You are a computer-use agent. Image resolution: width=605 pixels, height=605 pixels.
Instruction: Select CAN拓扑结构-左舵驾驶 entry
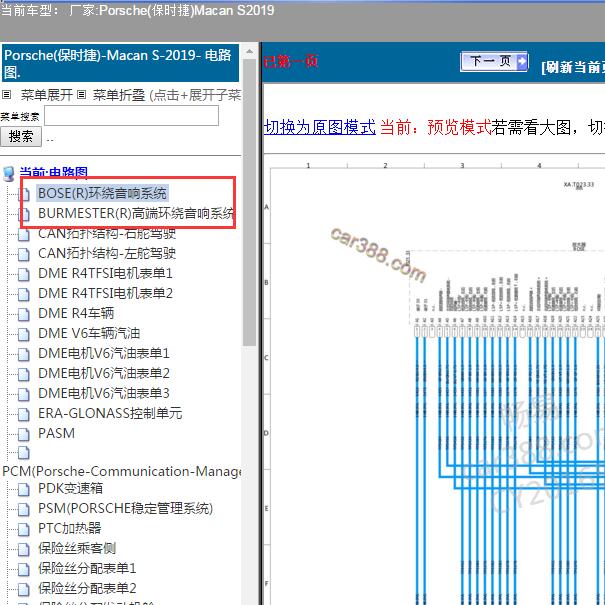107,253
